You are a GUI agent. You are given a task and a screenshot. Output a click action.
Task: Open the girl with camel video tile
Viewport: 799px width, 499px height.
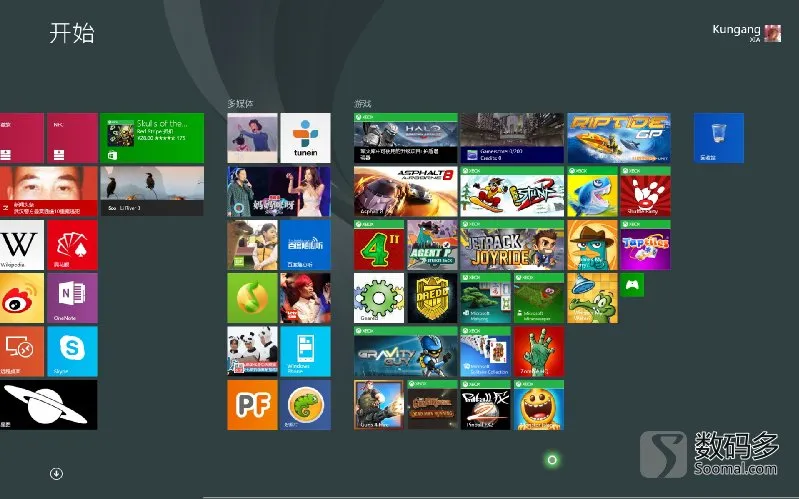point(252,245)
